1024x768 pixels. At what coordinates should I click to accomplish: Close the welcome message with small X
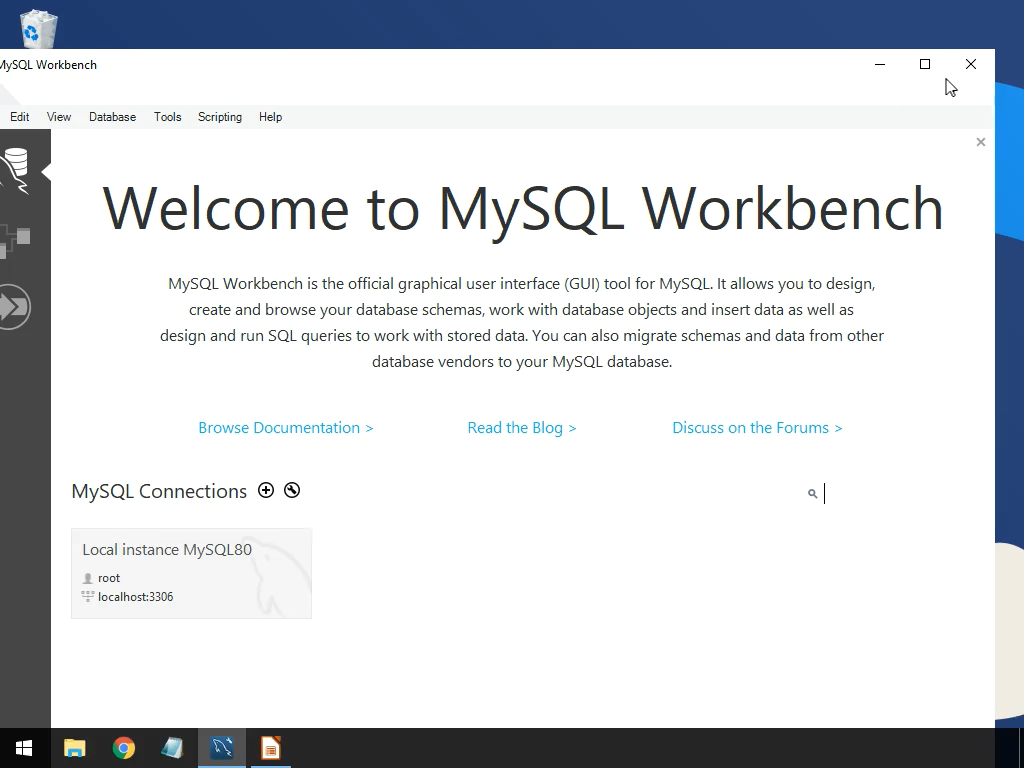tap(980, 142)
